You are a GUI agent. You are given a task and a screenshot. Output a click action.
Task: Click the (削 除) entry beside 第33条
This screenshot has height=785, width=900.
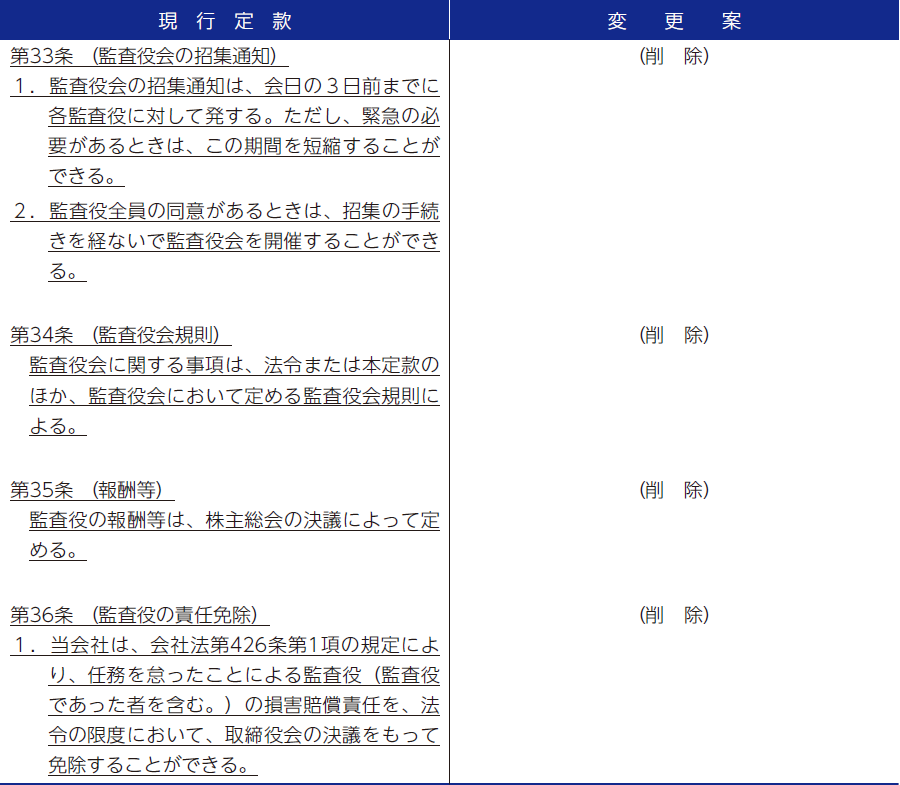(x=674, y=57)
